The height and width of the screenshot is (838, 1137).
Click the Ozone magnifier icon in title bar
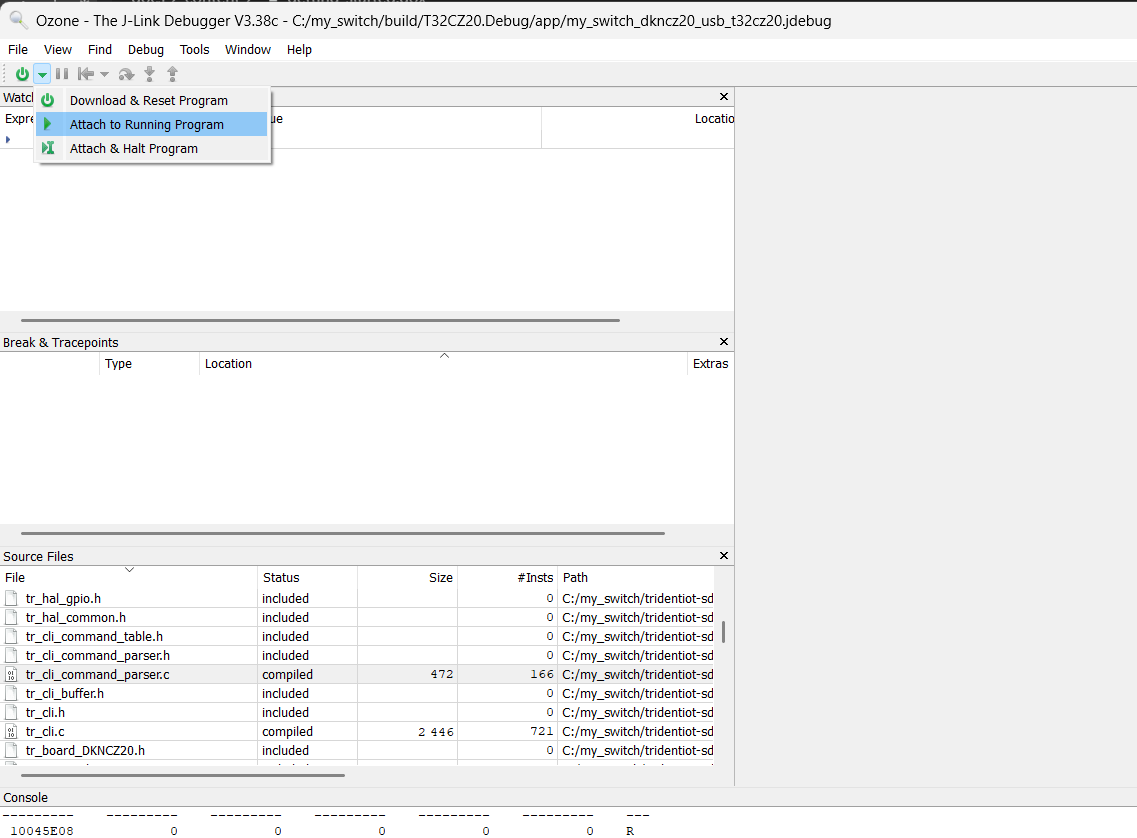(x=18, y=20)
